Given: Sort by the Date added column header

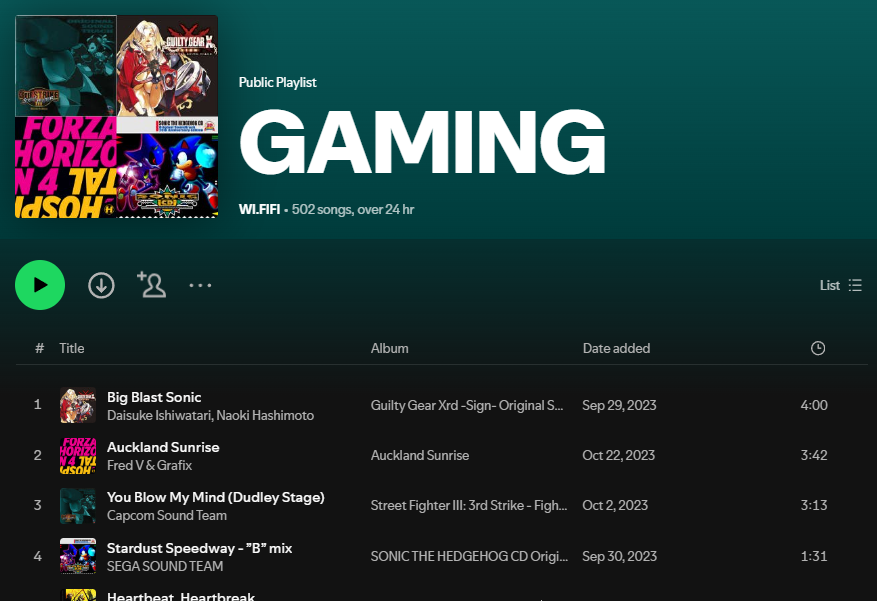Looking at the screenshot, I should pos(616,348).
